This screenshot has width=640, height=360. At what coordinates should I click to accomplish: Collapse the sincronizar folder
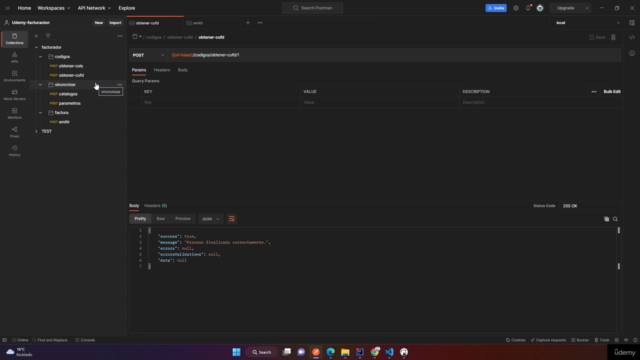click(40, 84)
